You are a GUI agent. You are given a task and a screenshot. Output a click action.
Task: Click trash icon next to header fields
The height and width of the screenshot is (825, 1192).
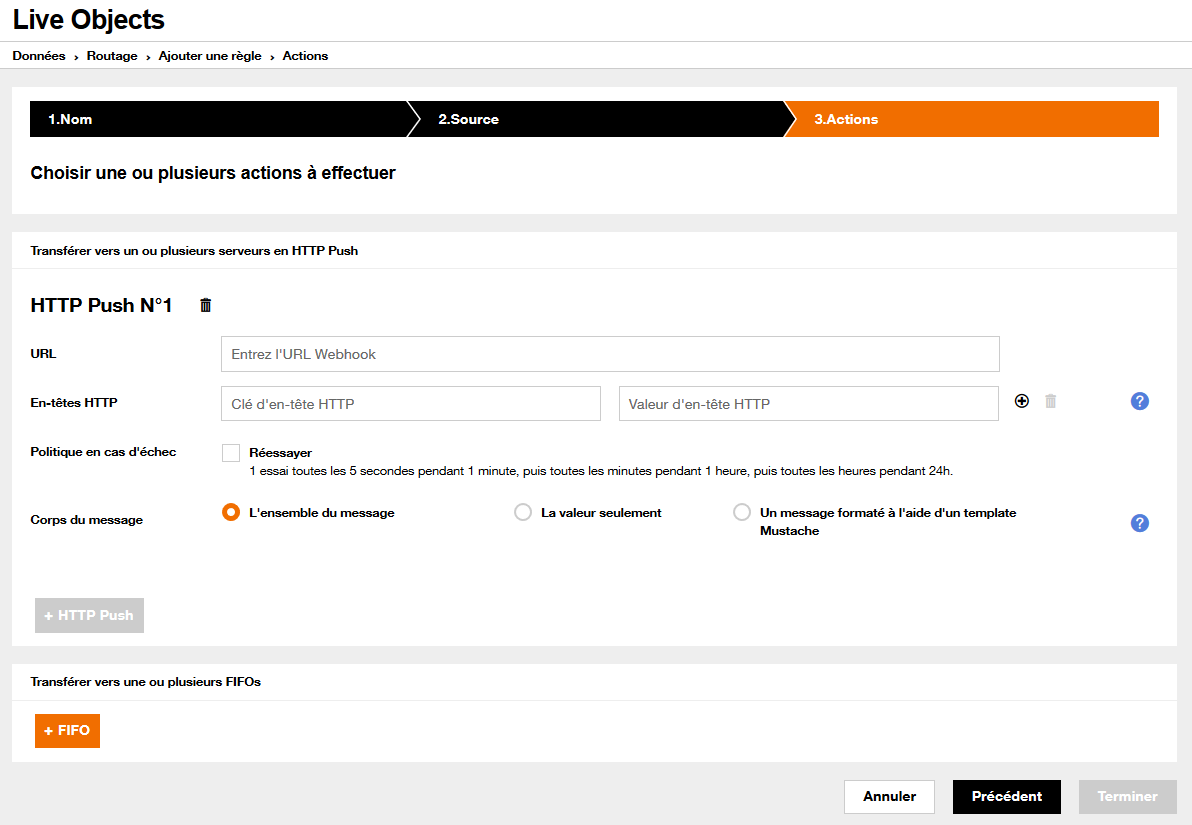pyautogui.click(x=1050, y=400)
